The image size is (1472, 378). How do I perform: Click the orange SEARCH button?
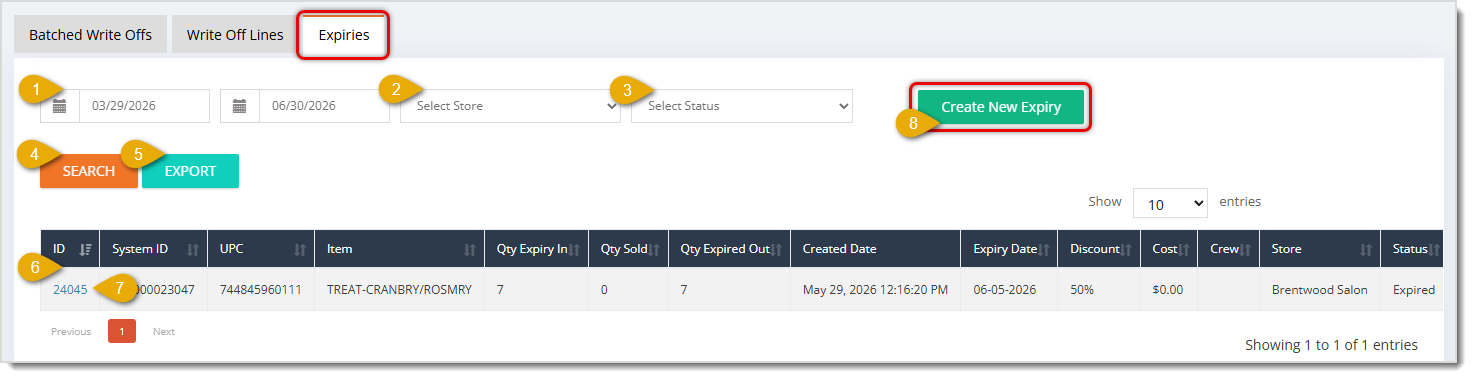89,171
